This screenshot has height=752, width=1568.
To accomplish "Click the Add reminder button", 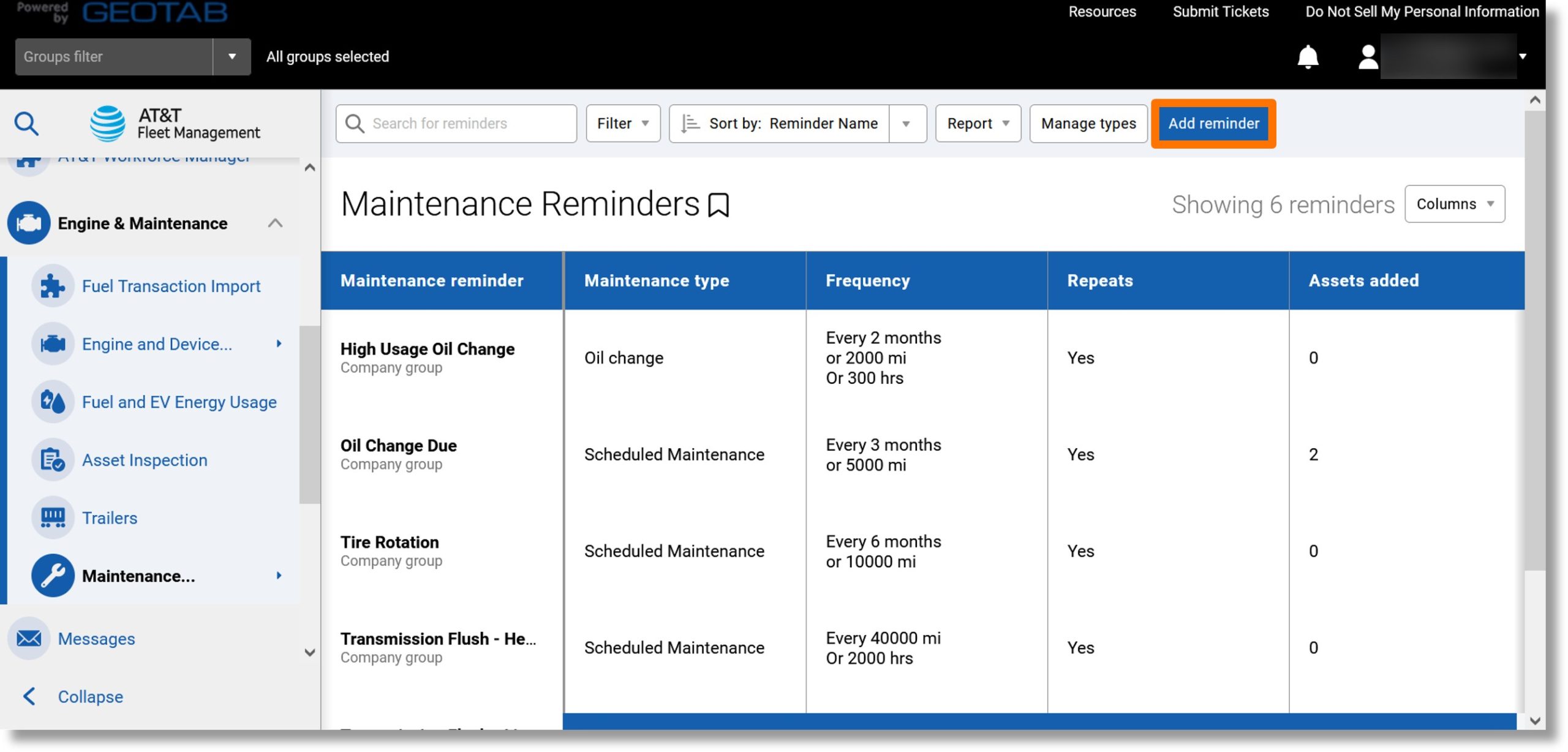I will point(1214,123).
